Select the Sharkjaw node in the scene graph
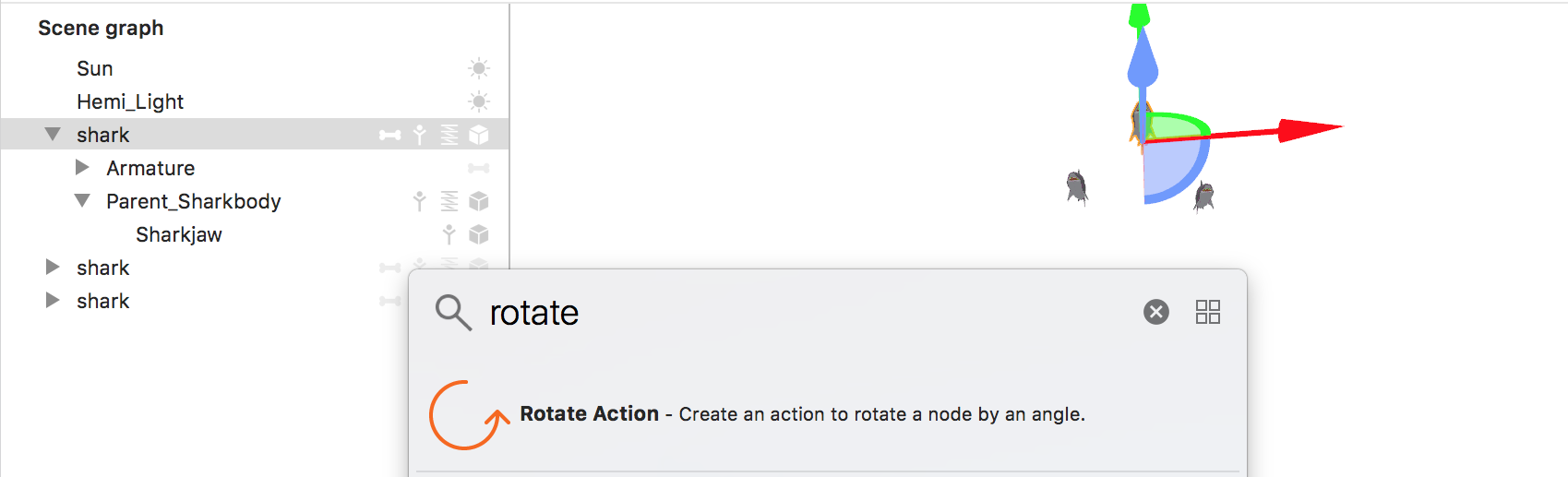The height and width of the screenshot is (477, 1568). [179, 234]
